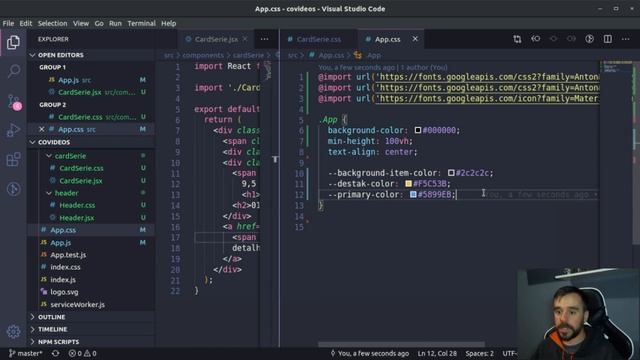Click Ln 12, Col 28 in status bar
This screenshot has height=360, width=640.
click(437, 353)
